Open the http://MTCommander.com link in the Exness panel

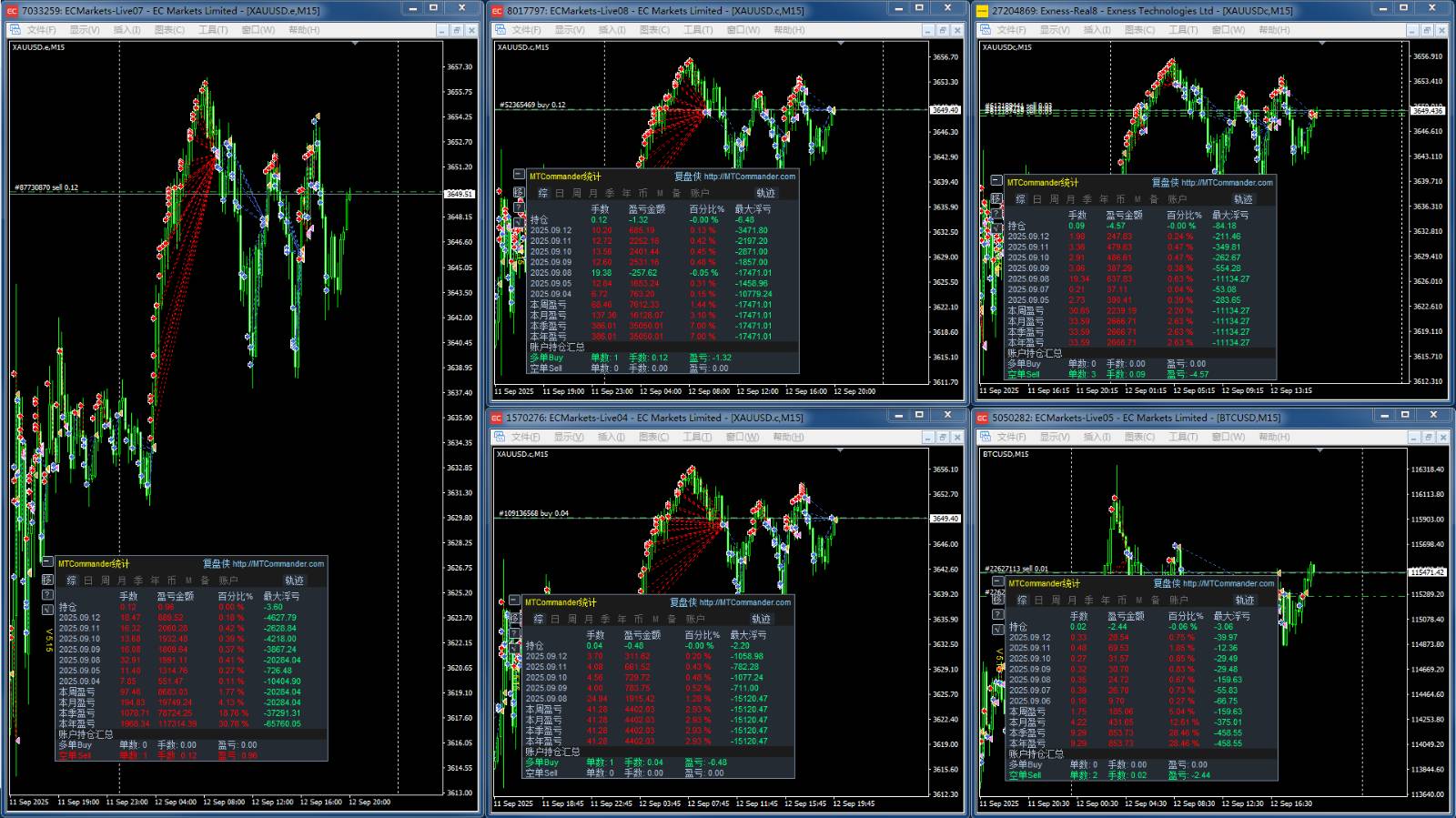tap(1227, 183)
